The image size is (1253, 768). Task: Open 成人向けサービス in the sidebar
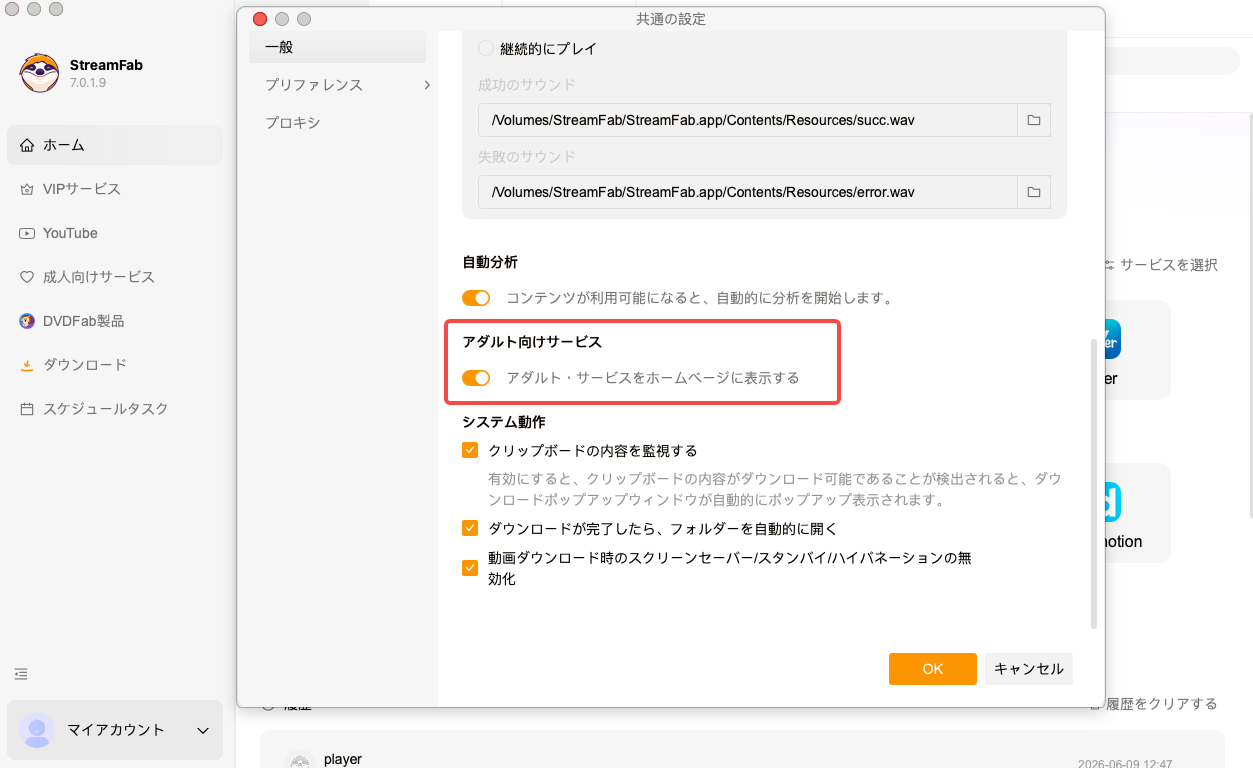pos(115,277)
